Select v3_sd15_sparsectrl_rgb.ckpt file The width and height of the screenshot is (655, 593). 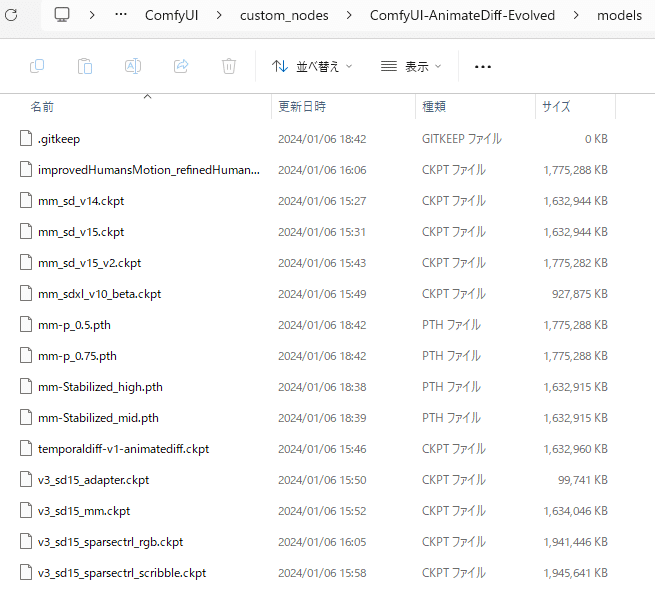pos(111,542)
